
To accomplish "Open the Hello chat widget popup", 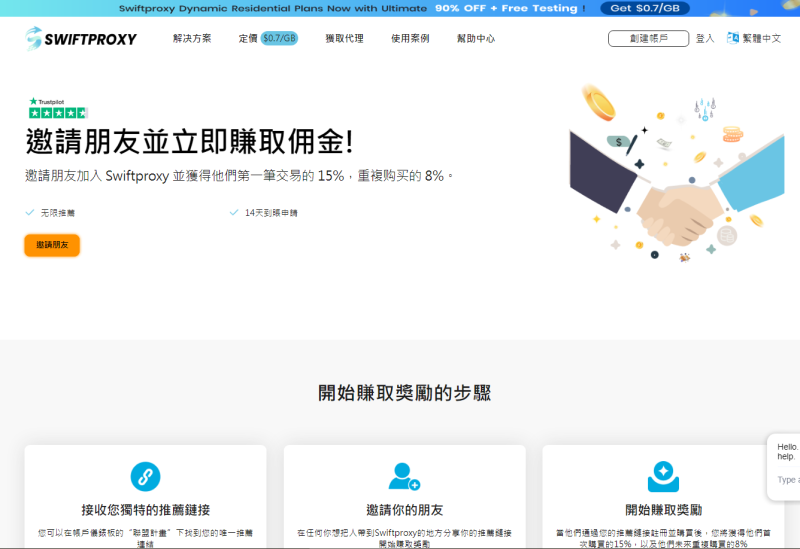I will (784, 466).
